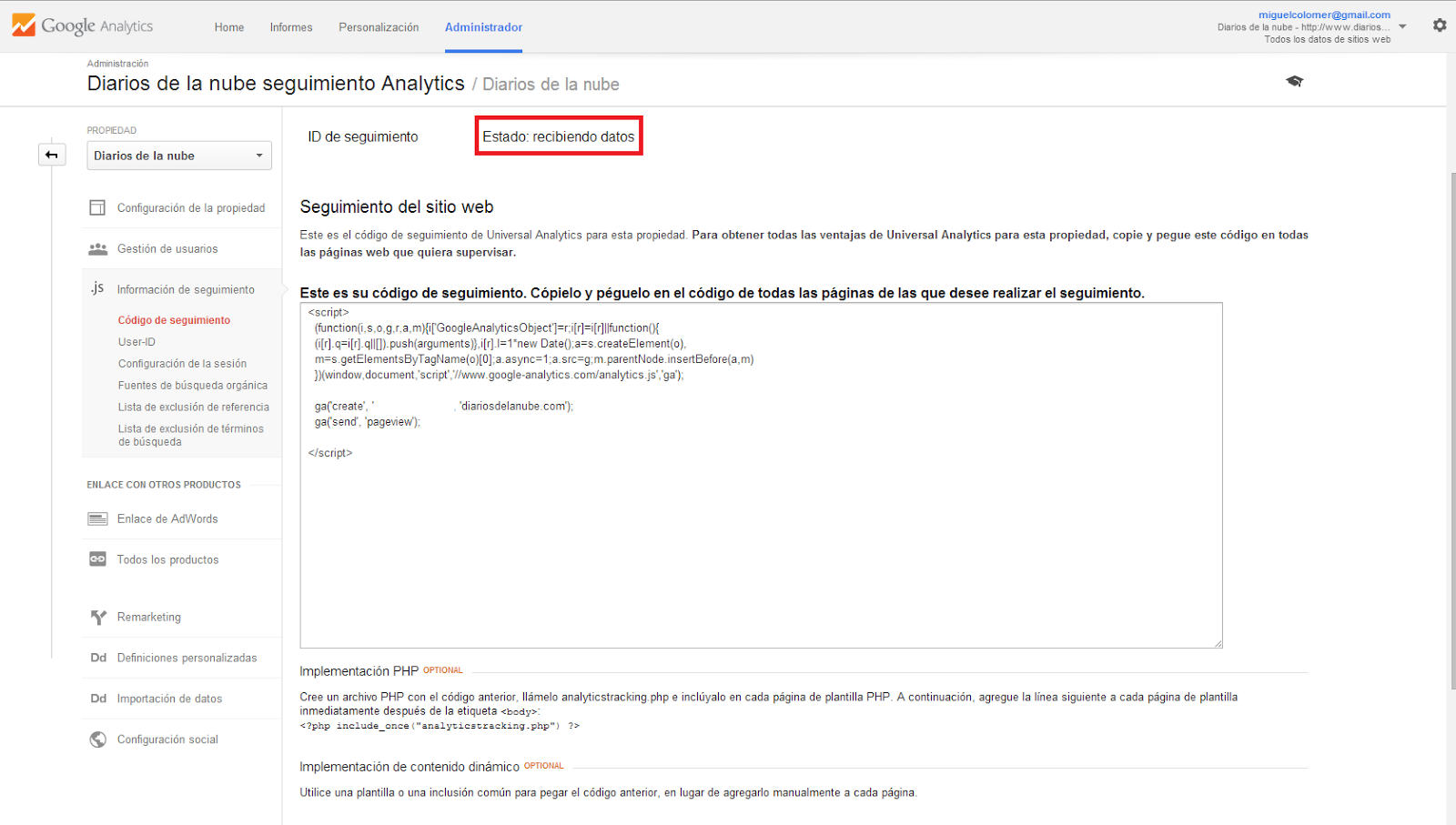1456x825 pixels.
Task: Click the 'Implementación PHP' heading
Action: point(359,671)
